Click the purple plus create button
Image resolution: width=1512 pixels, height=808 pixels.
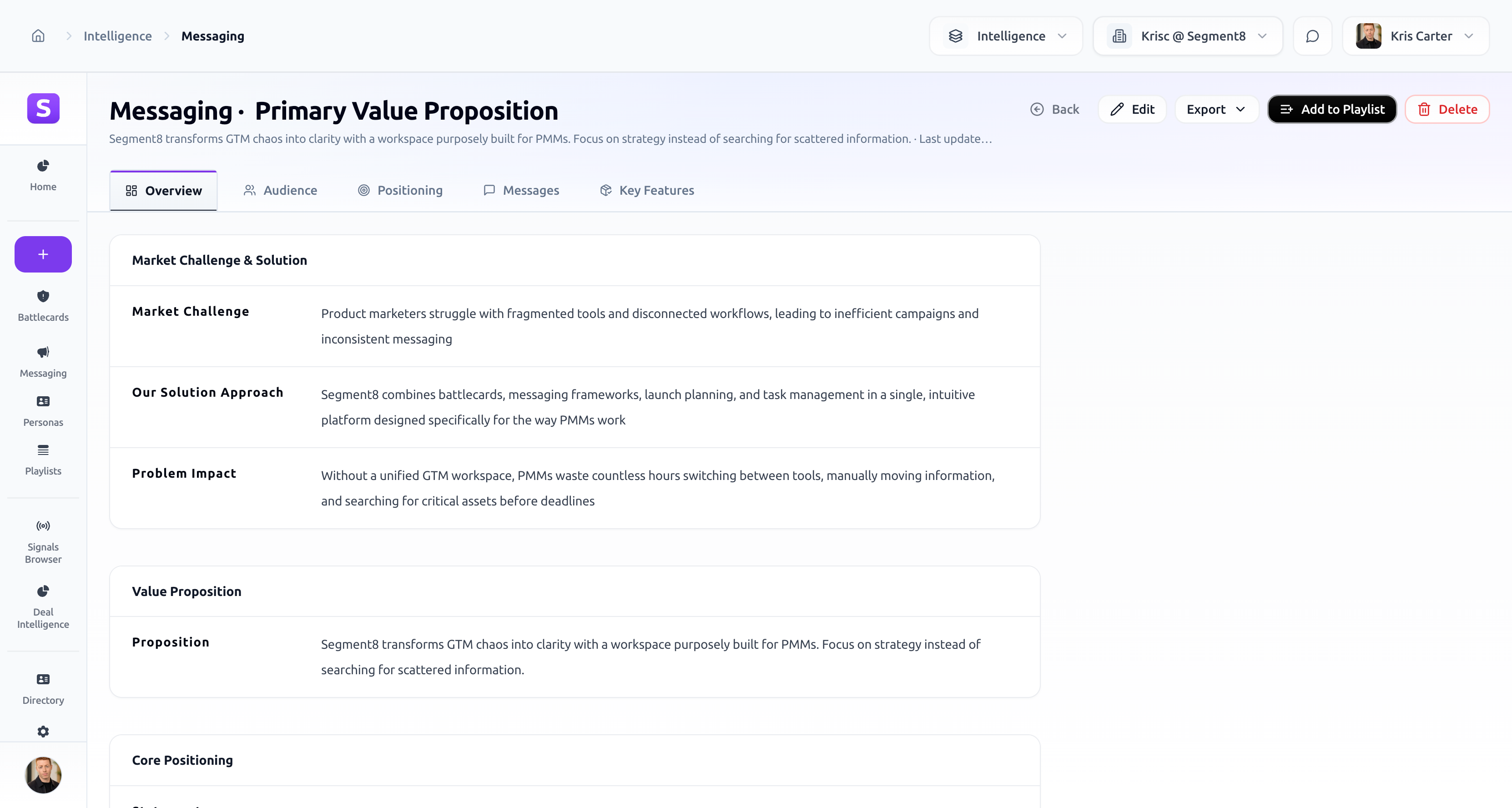pos(43,254)
